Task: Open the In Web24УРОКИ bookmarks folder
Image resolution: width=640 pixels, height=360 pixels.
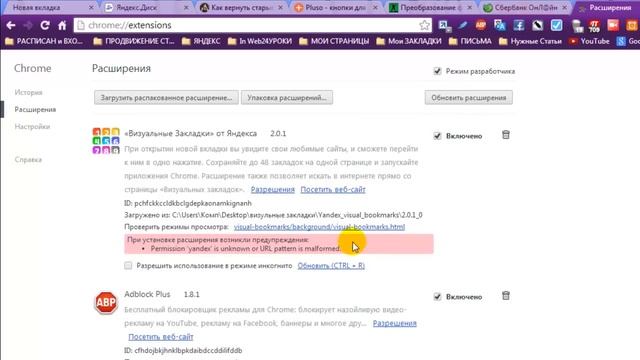Action: coord(260,41)
